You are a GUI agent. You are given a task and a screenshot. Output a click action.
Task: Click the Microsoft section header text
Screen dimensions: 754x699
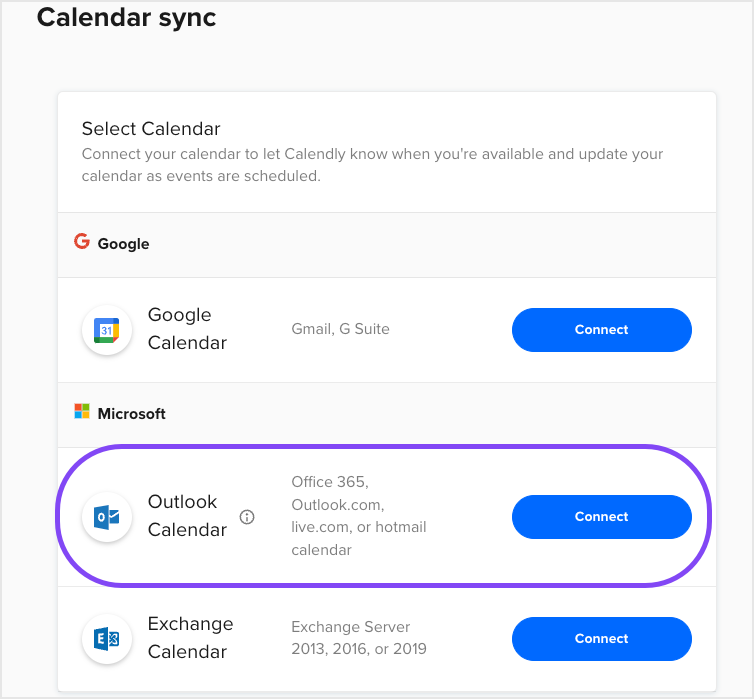click(131, 413)
